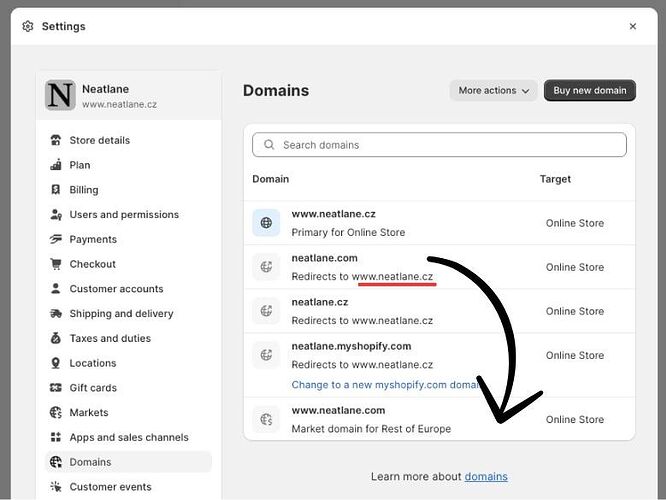This screenshot has height=500, width=666.
Task: Click the Domains globe icon in sidebar
Action: (56, 462)
